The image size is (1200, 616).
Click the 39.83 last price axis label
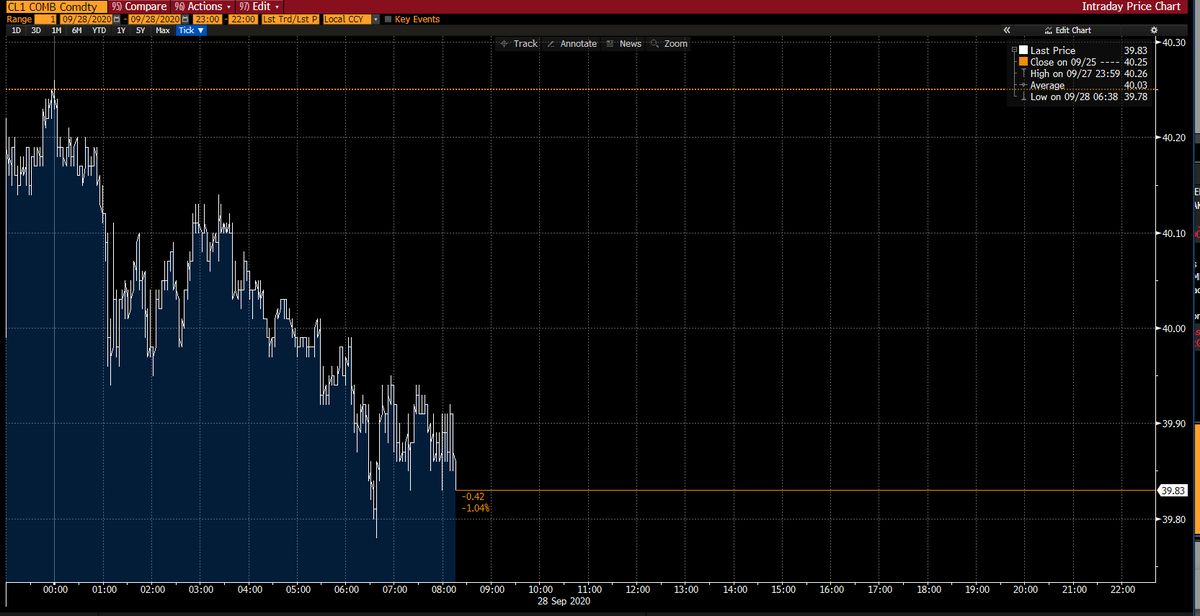(x=1172, y=490)
